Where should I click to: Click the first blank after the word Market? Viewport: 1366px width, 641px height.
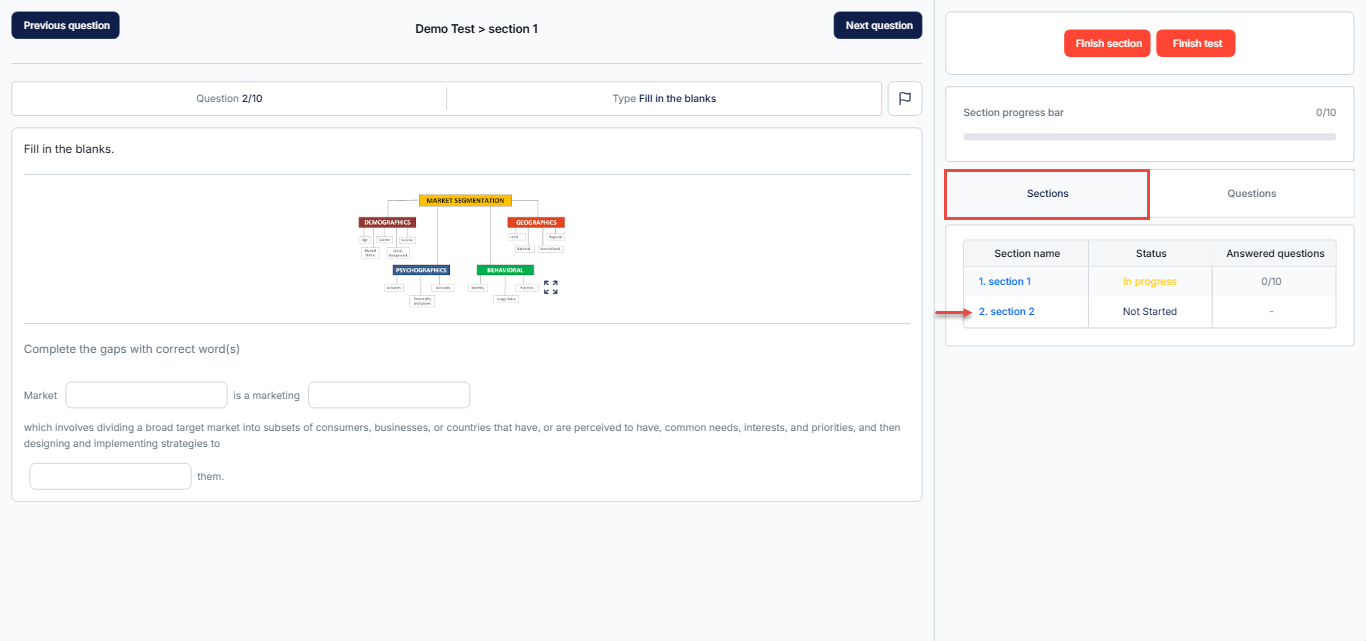coord(146,395)
